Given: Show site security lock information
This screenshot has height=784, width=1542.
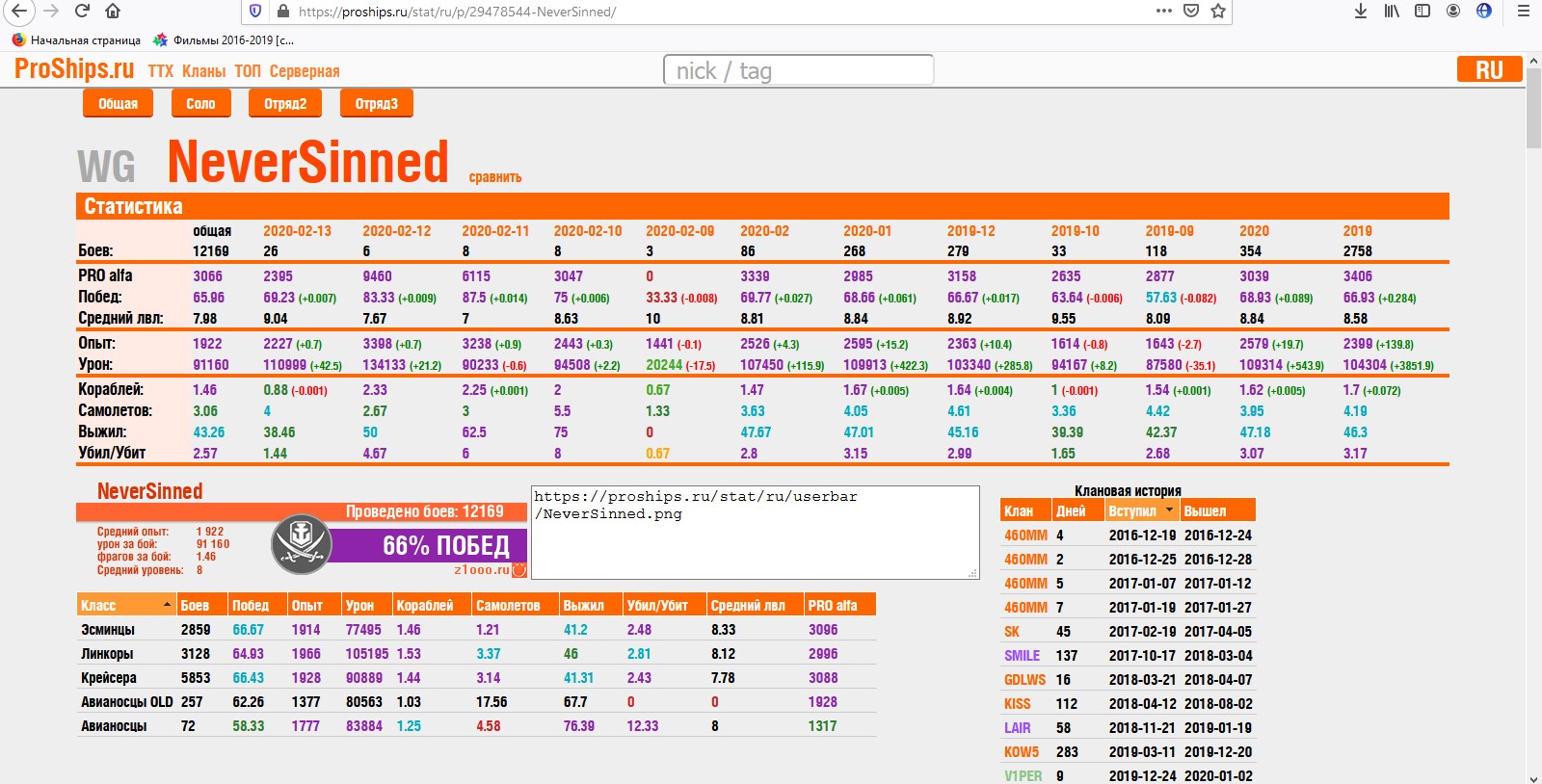Looking at the screenshot, I should pyautogui.click(x=283, y=12).
